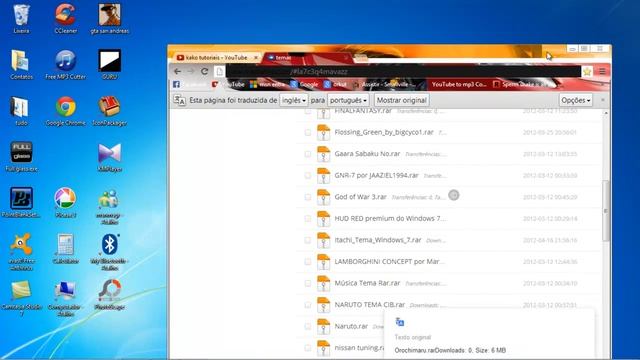This screenshot has width=640, height=360.
Task: Click the Facebook bookmark icon
Action: click(x=176, y=84)
